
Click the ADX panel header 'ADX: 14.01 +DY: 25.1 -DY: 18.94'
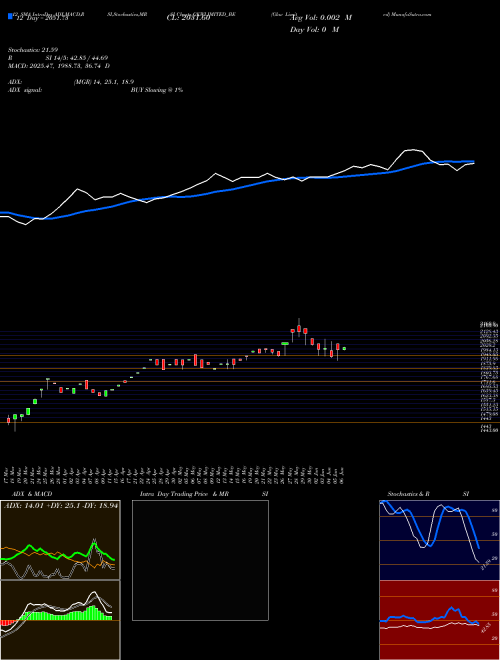click(x=61, y=506)
